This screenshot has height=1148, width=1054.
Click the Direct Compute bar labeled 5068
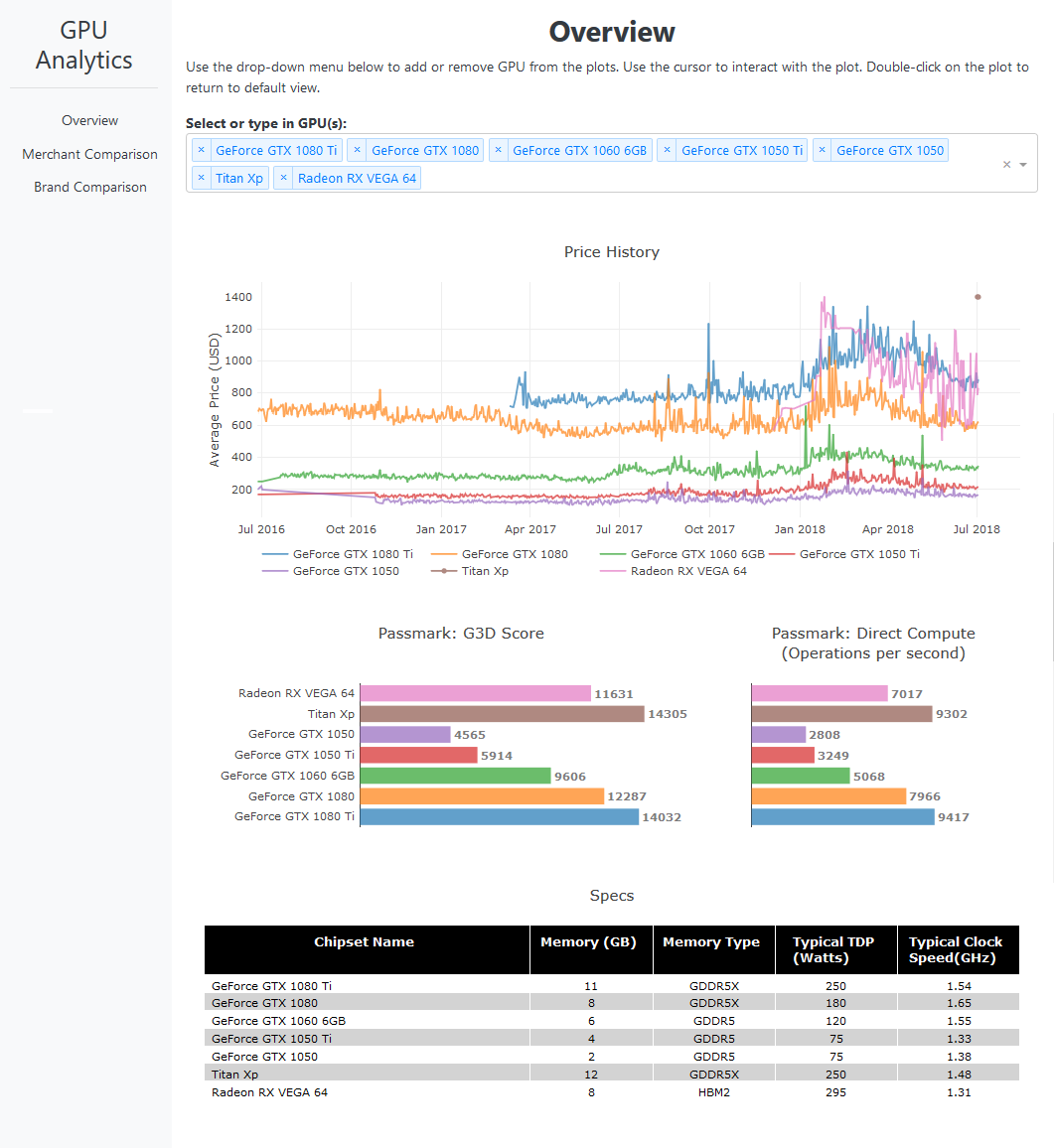pos(801,776)
